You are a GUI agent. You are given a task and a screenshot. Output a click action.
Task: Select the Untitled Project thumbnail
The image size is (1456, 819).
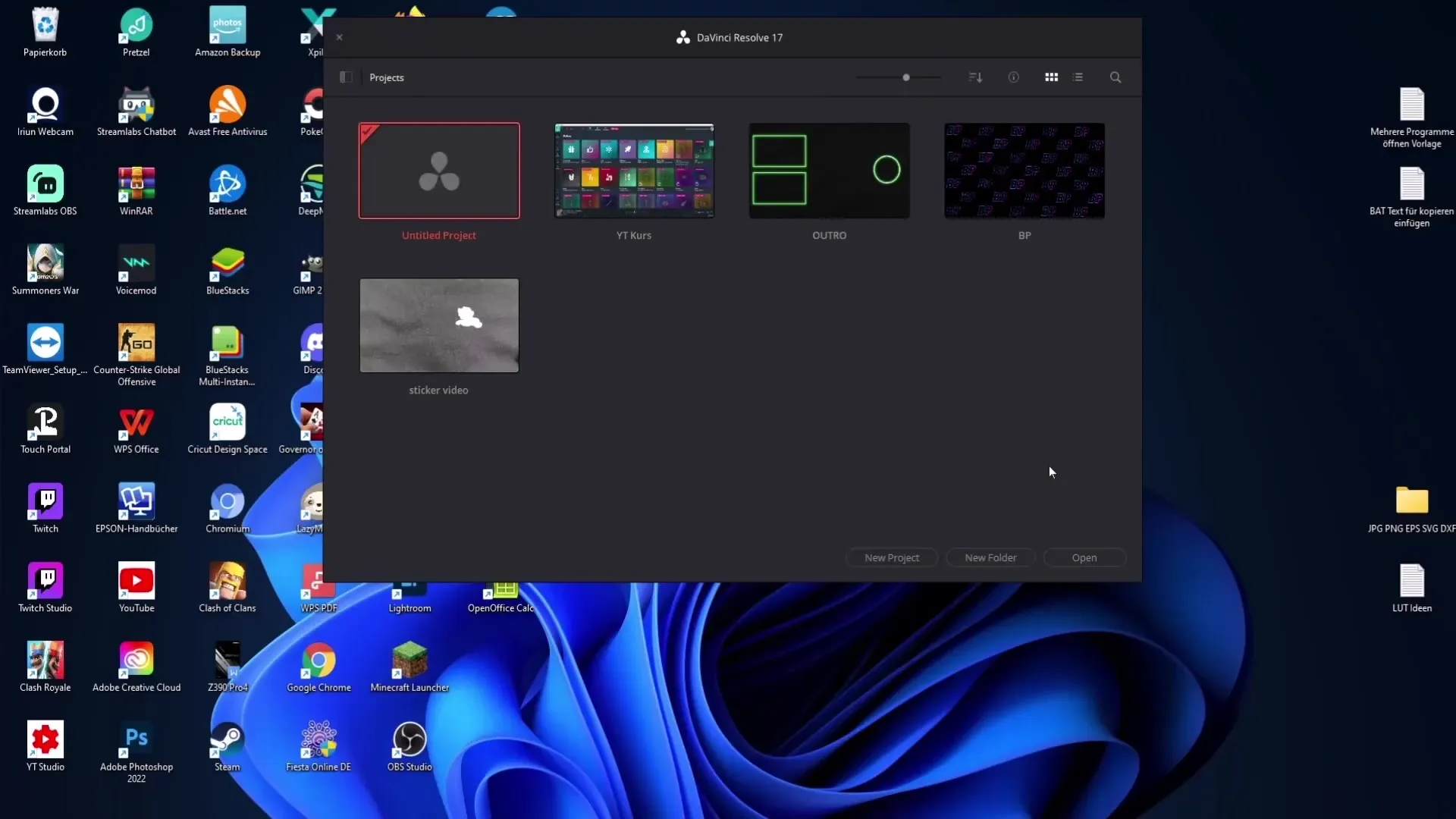[x=439, y=171]
